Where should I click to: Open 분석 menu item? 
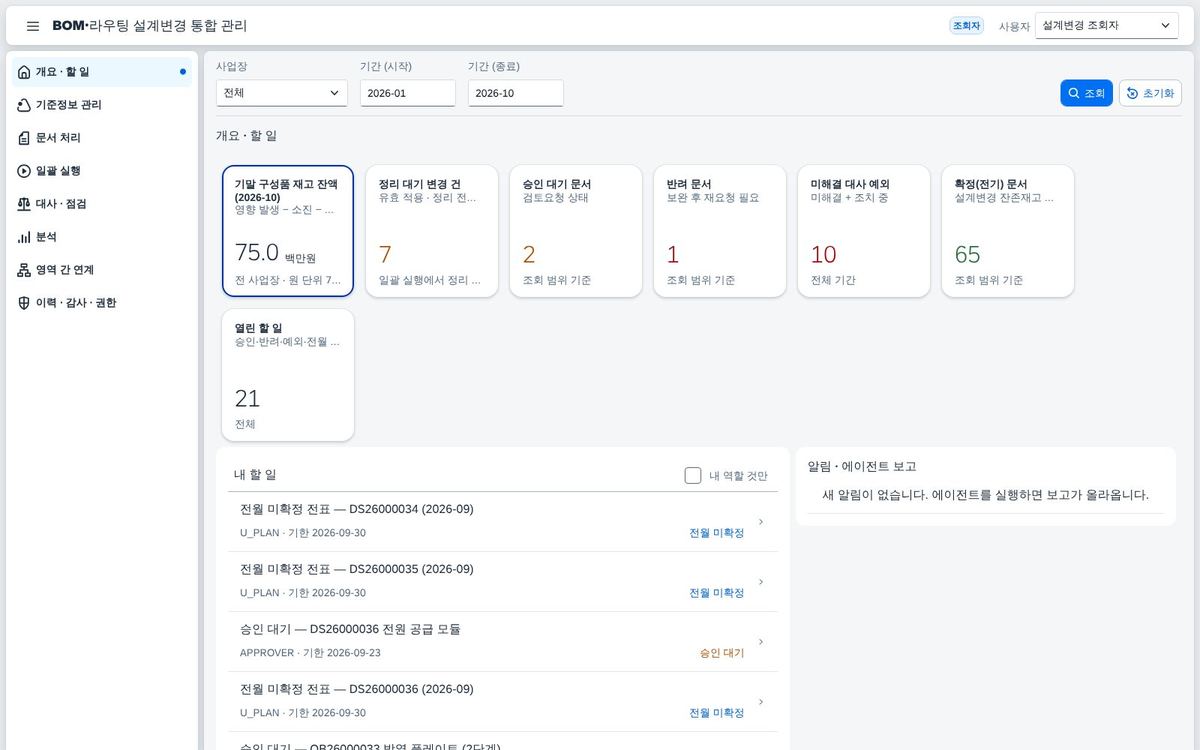pos(102,237)
